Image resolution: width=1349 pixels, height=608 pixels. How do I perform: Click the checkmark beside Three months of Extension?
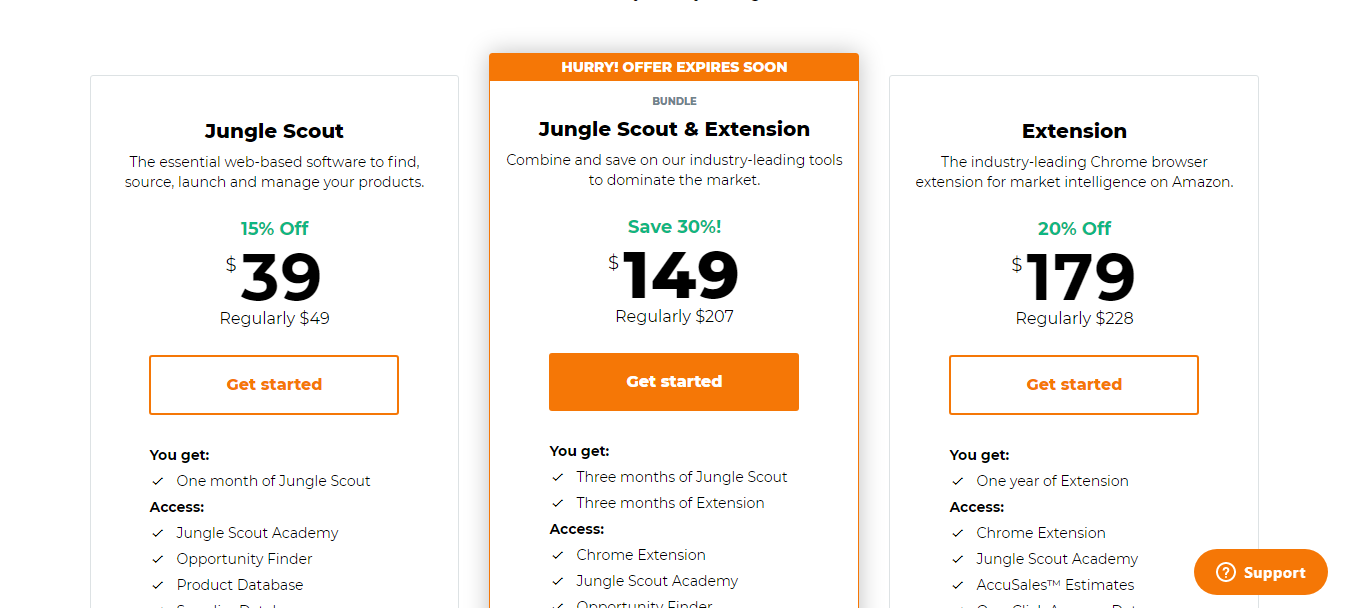(558, 502)
